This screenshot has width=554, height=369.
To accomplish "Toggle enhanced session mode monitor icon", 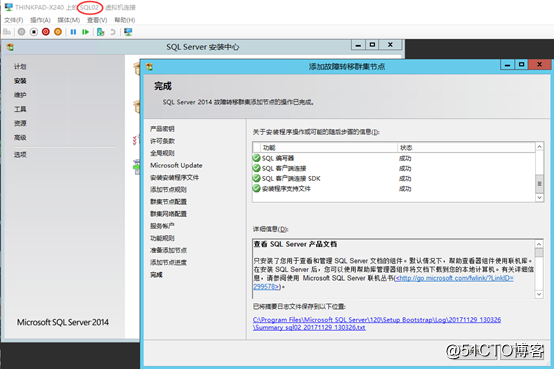I will 128,32.
